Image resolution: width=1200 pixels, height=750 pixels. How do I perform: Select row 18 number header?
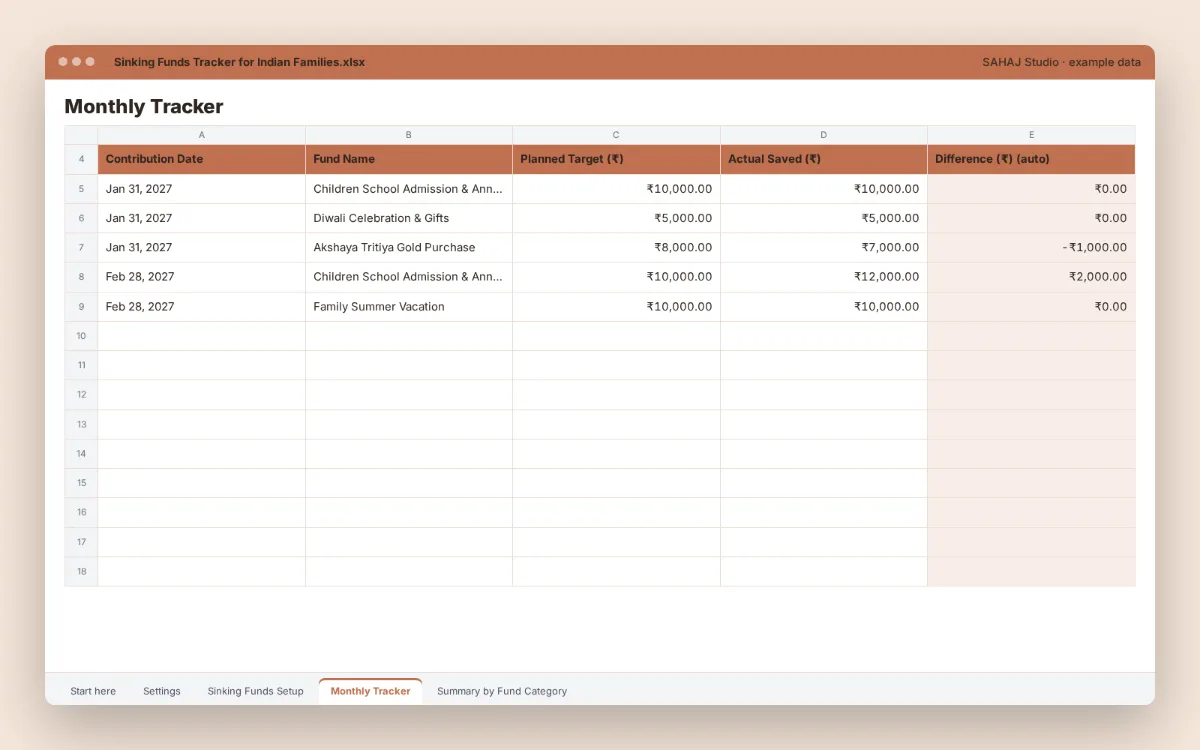pos(81,571)
